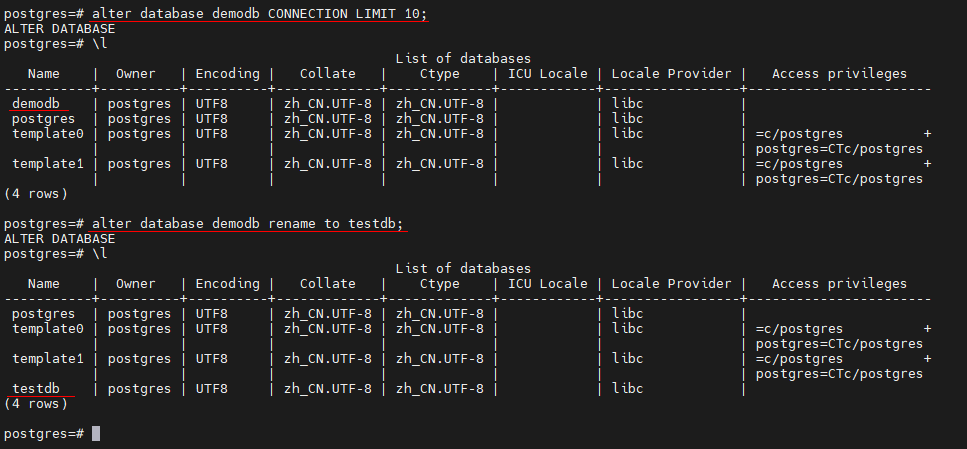The width and height of the screenshot is (967, 449).
Task: Click the second 'List of databases' title
Action: click(463, 268)
